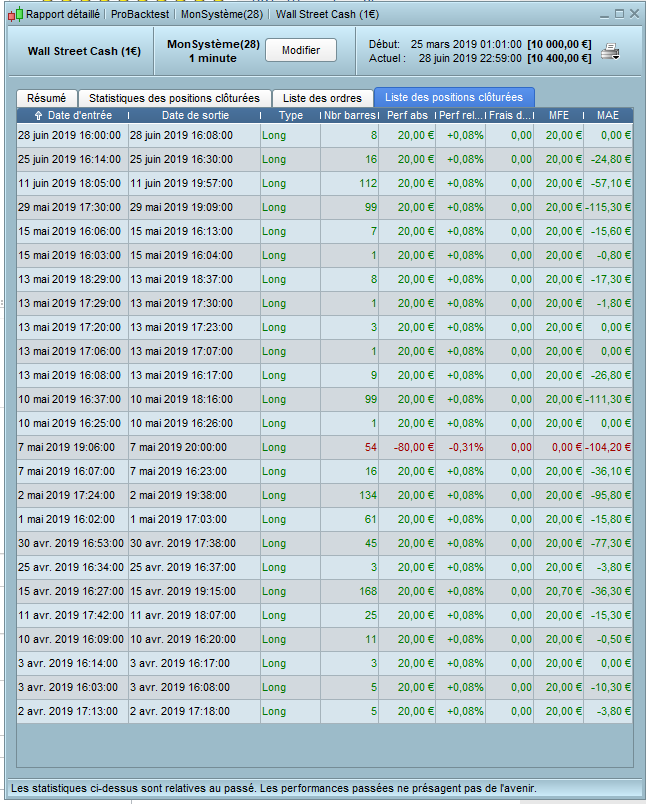This screenshot has height=804, width=646.
Task: Sort by MFE column header
Action: pyautogui.click(x=559, y=116)
